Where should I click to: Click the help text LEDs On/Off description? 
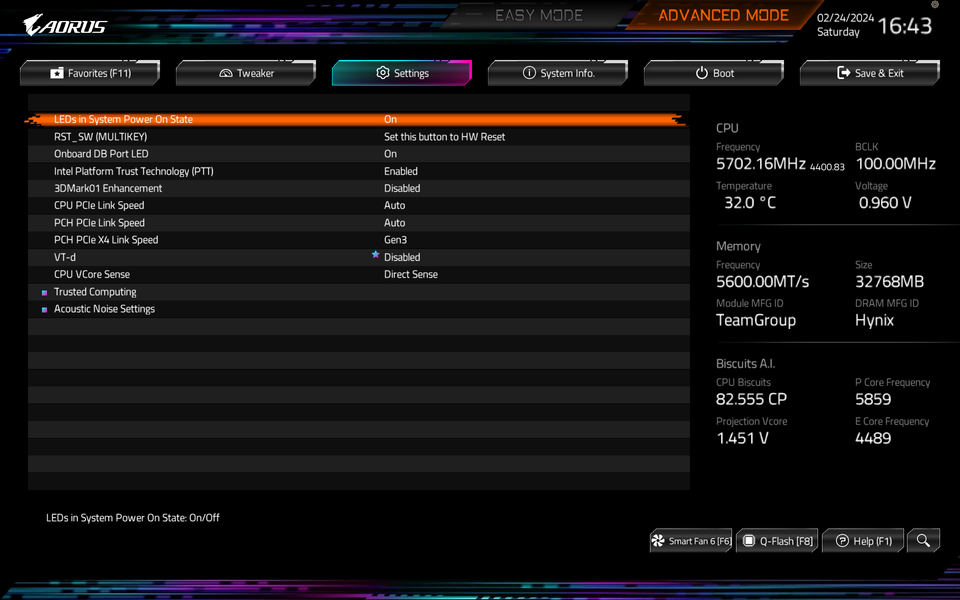133,518
